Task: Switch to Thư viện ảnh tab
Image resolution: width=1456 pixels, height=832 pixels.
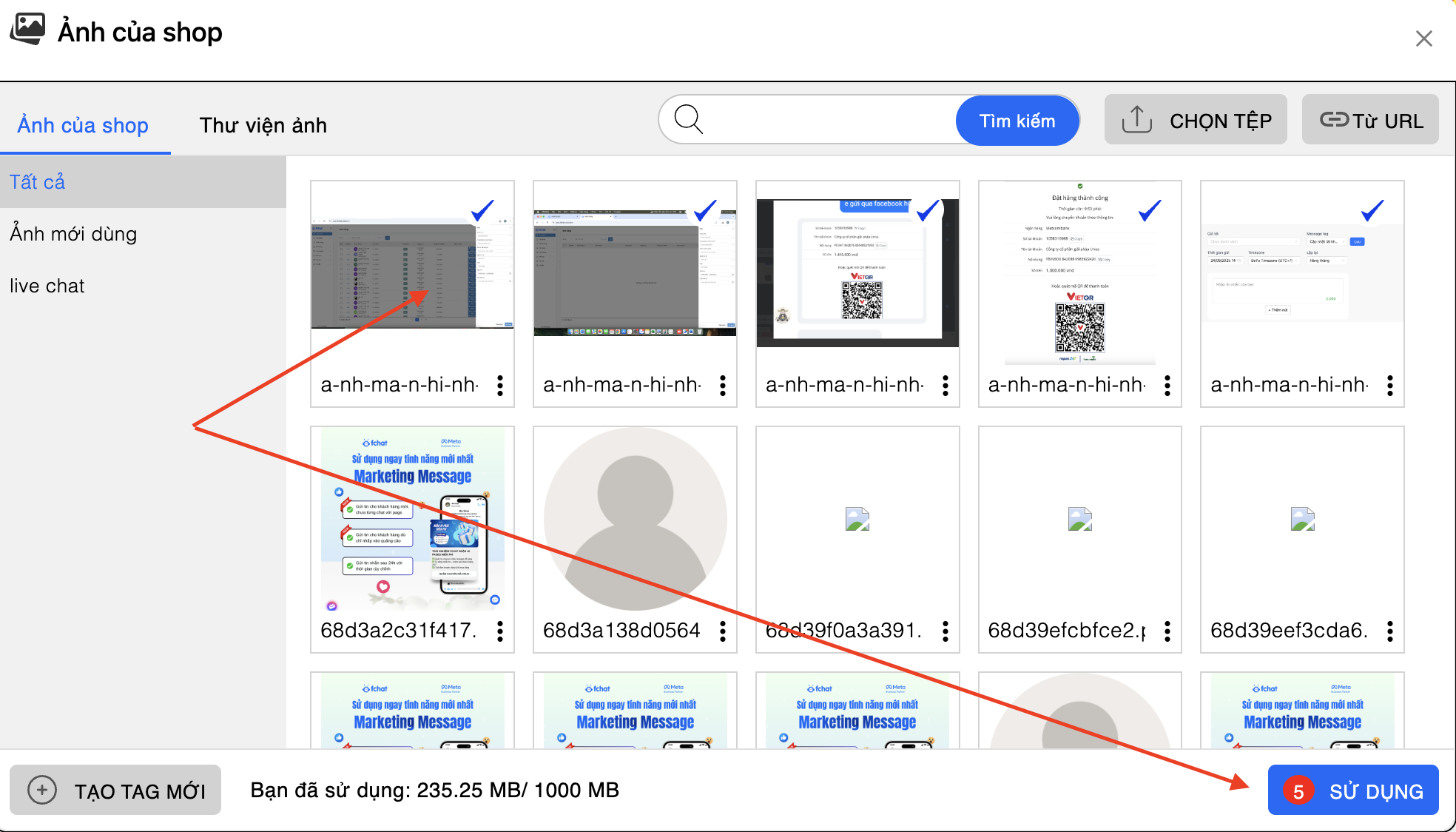Action: click(263, 125)
